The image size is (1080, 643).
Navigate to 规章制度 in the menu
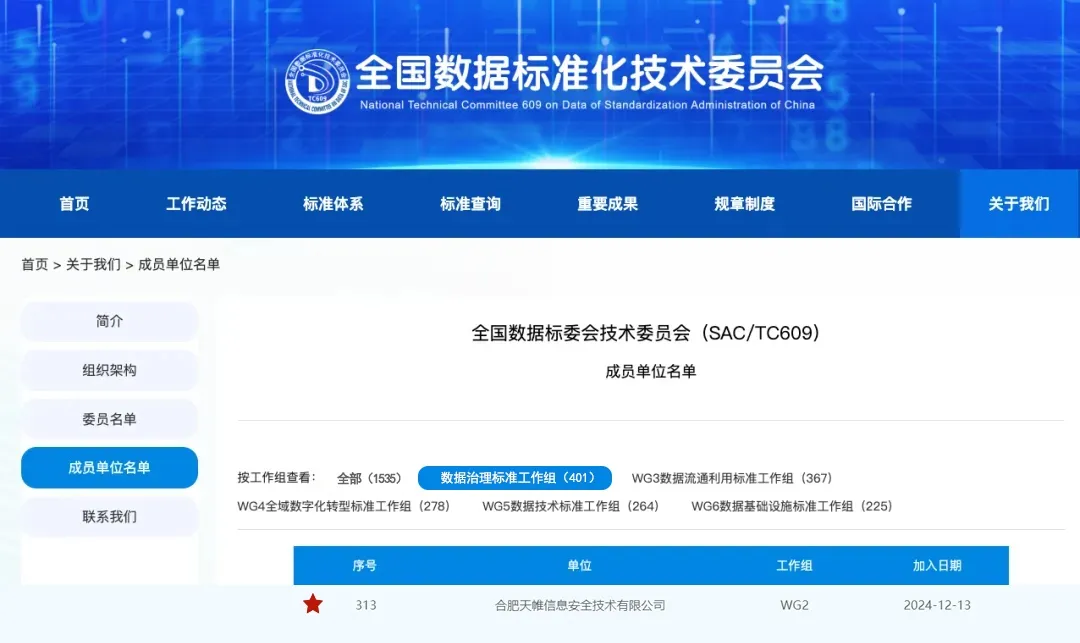(x=744, y=204)
